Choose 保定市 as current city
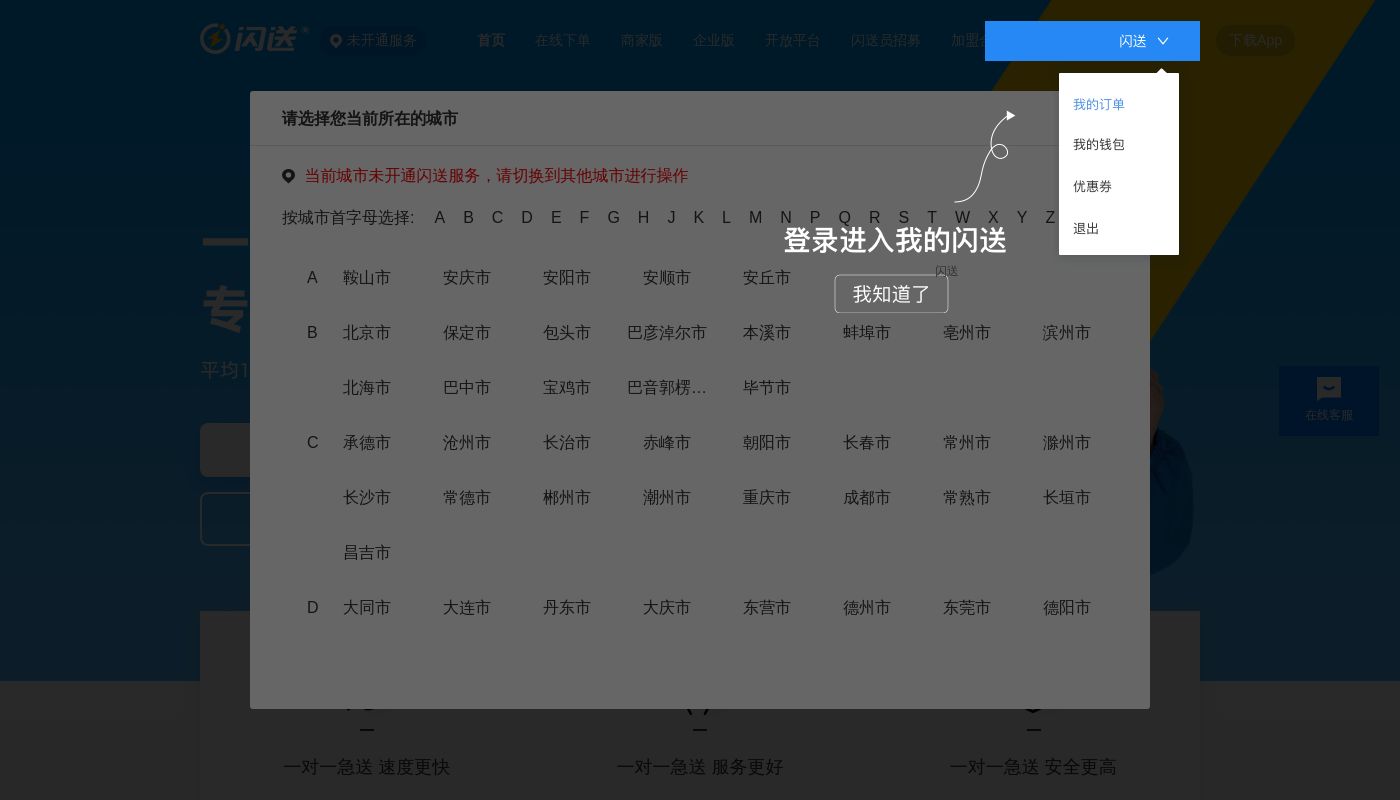Image resolution: width=1400 pixels, height=800 pixels. (x=467, y=333)
